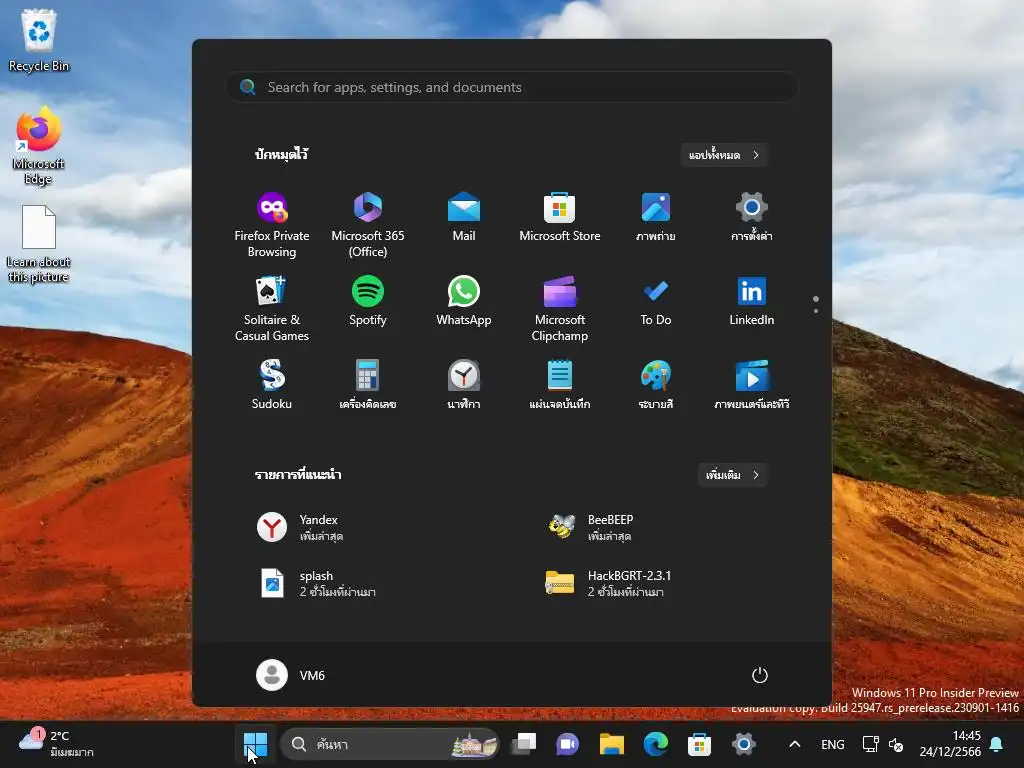Open the Mail app
Image resolution: width=1024 pixels, height=768 pixels.
464,218
